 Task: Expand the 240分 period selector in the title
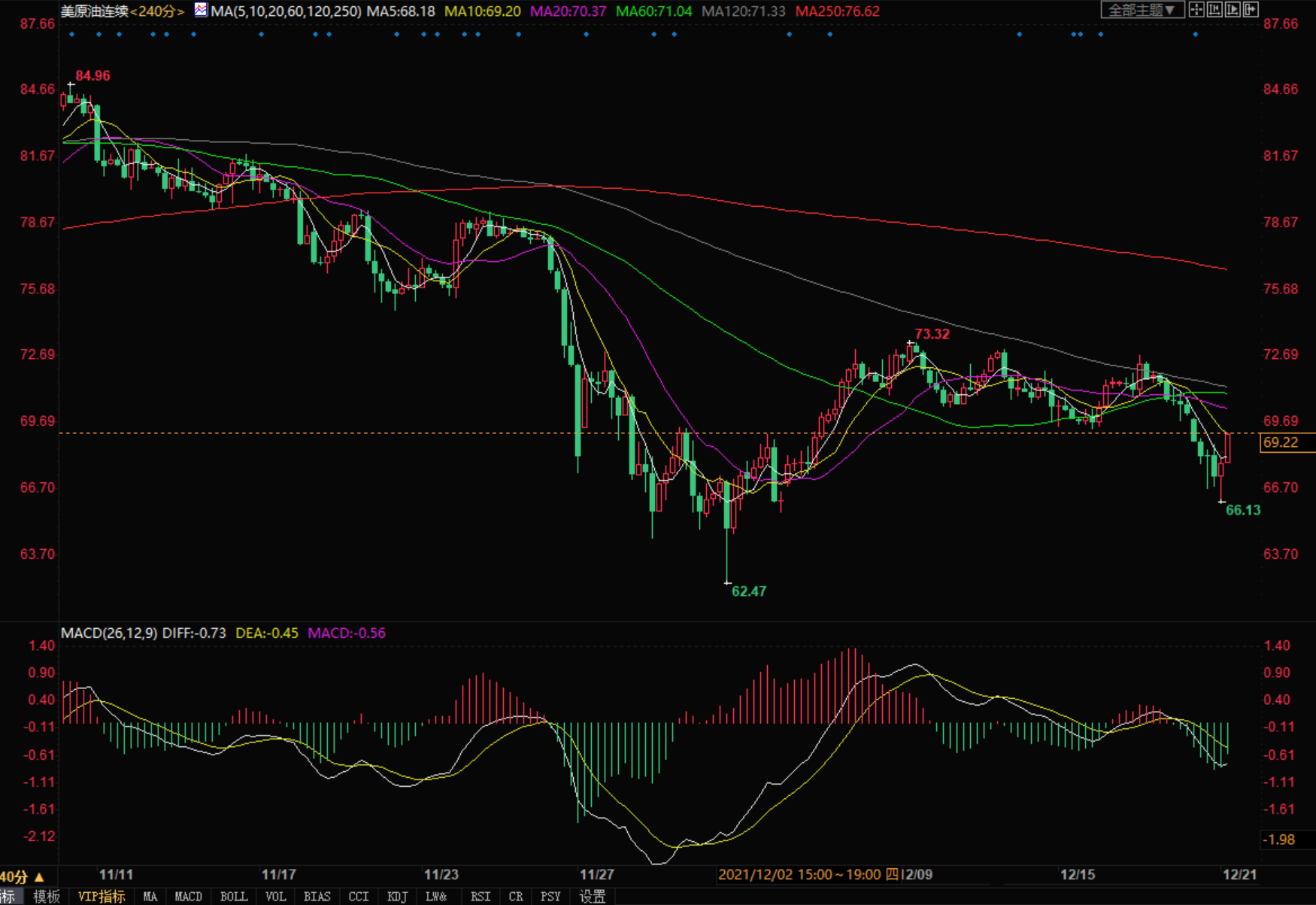[157, 11]
